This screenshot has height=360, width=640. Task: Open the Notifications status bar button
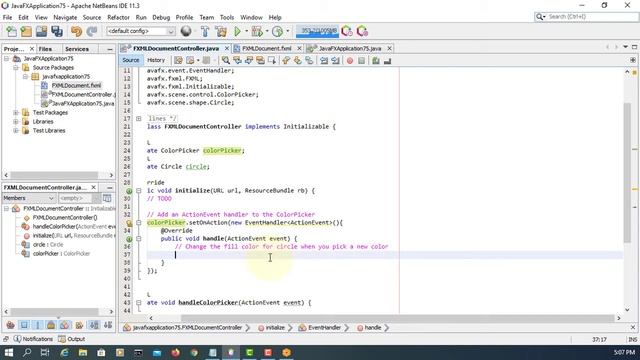(x=33, y=339)
